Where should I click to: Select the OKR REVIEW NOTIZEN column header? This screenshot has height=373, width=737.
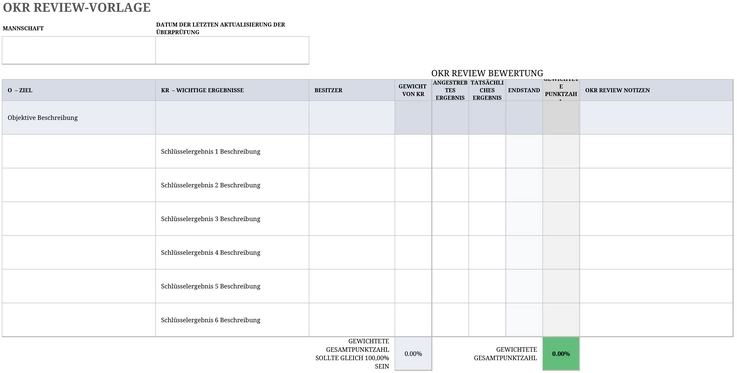[x=656, y=90]
